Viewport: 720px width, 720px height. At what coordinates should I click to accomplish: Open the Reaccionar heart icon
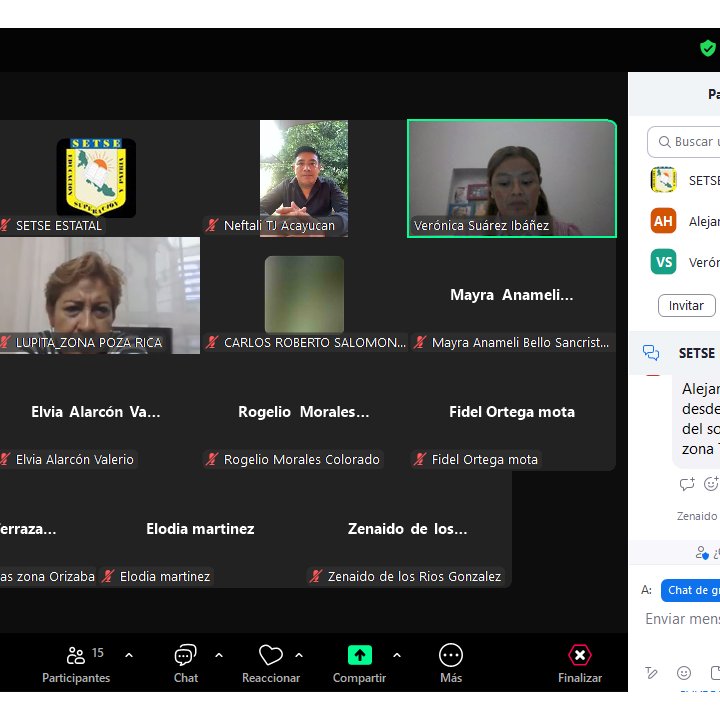tap(270, 655)
